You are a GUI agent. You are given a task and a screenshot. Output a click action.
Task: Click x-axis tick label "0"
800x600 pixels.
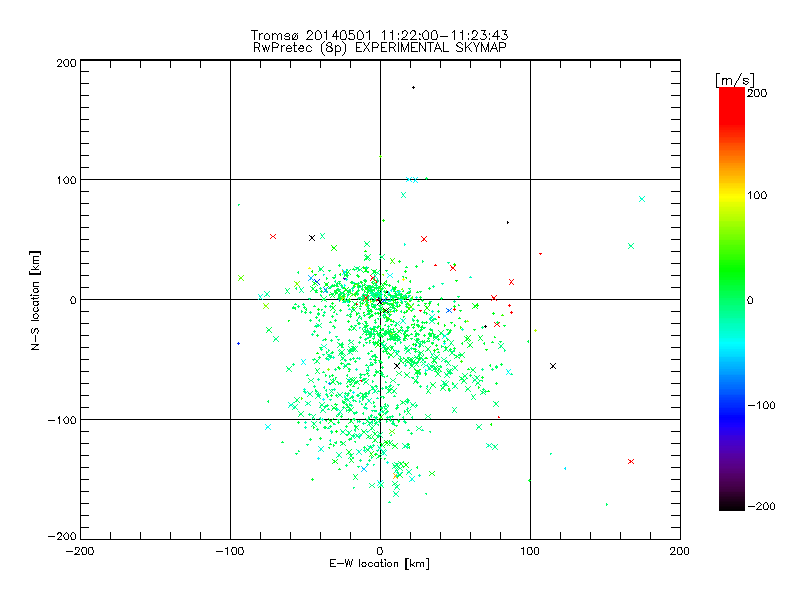coord(380,551)
